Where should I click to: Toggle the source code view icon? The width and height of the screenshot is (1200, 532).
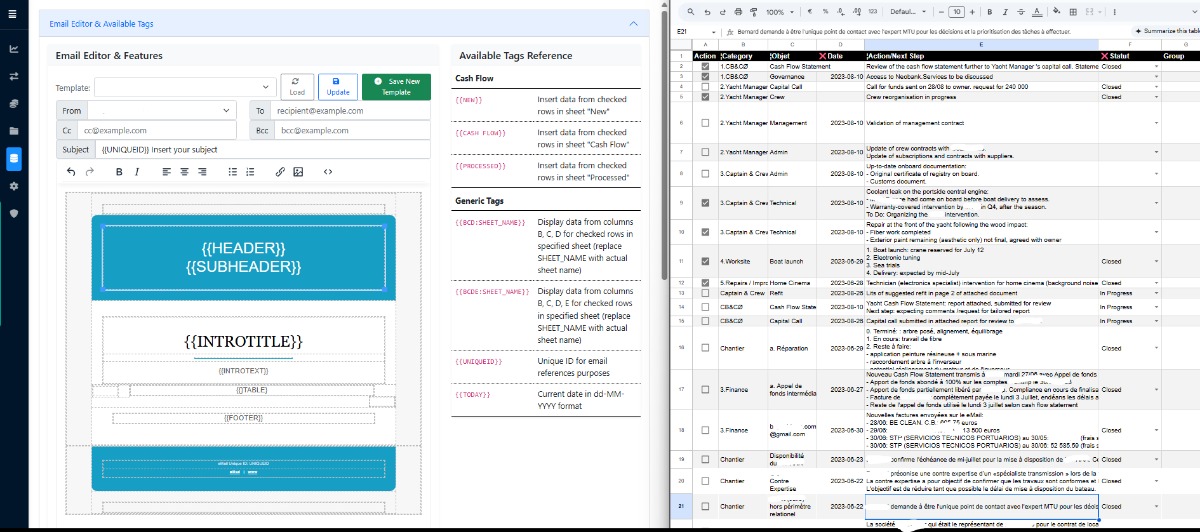click(x=327, y=172)
